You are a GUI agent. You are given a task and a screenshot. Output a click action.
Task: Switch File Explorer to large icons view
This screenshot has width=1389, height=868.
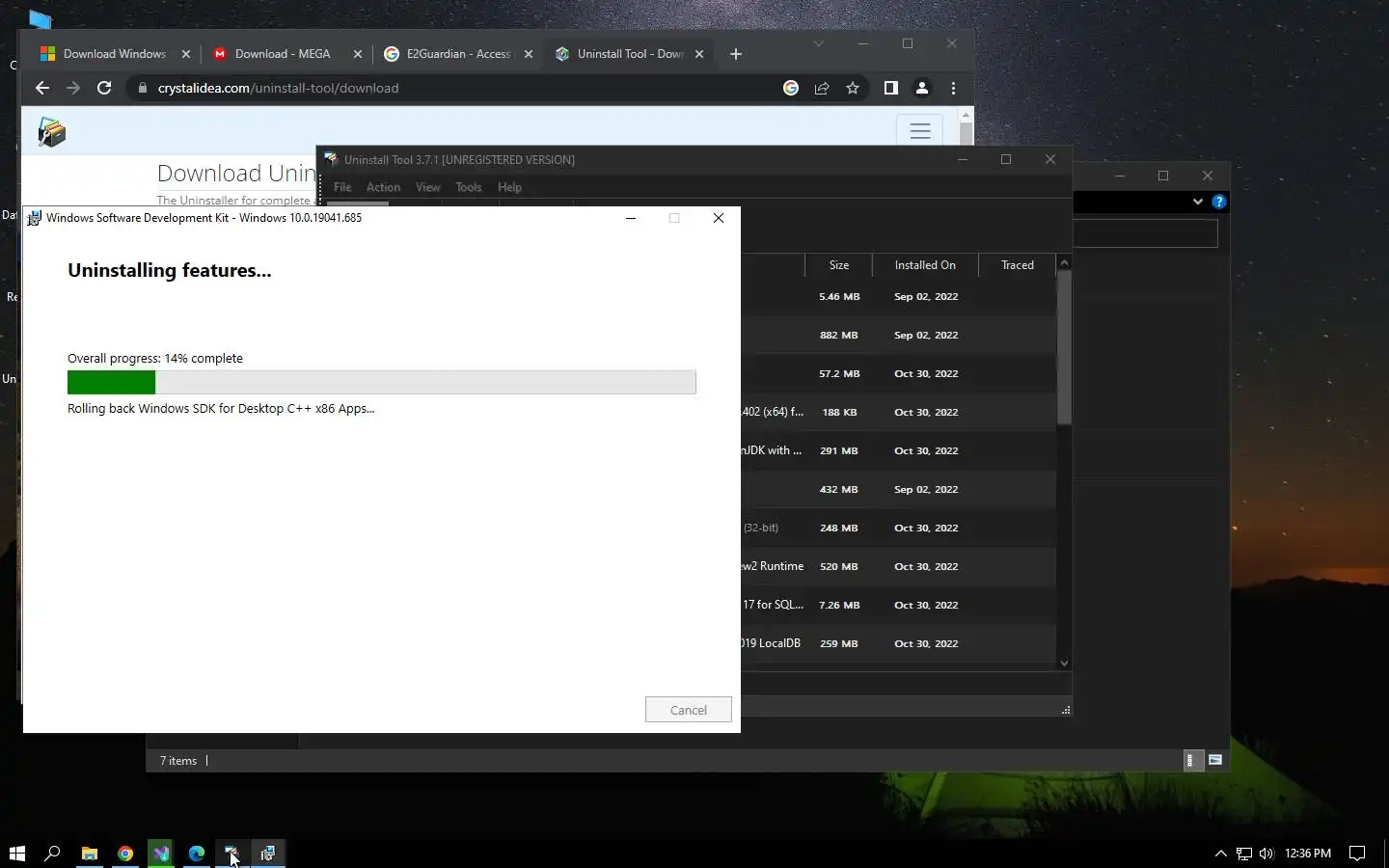click(1214, 760)
